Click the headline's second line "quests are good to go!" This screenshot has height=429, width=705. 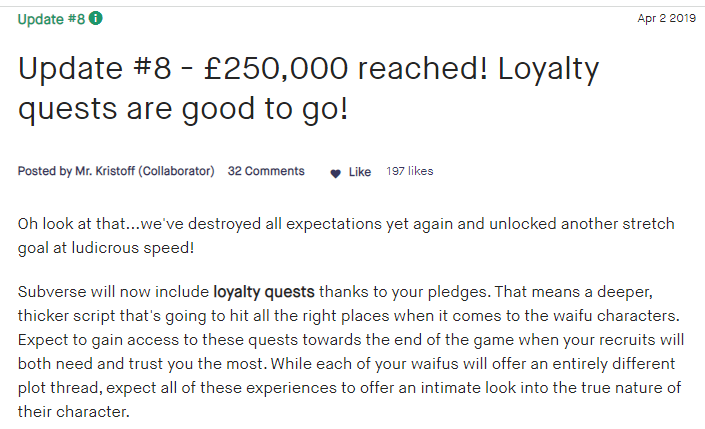pyautogui.click(x=184, y=109)
